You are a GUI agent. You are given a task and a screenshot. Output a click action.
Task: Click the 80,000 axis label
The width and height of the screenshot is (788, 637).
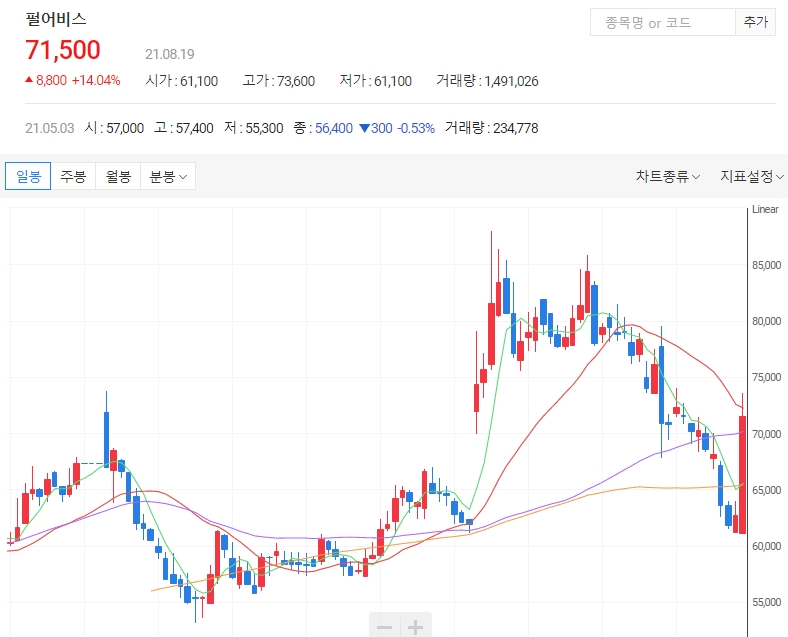click(766, 321)
